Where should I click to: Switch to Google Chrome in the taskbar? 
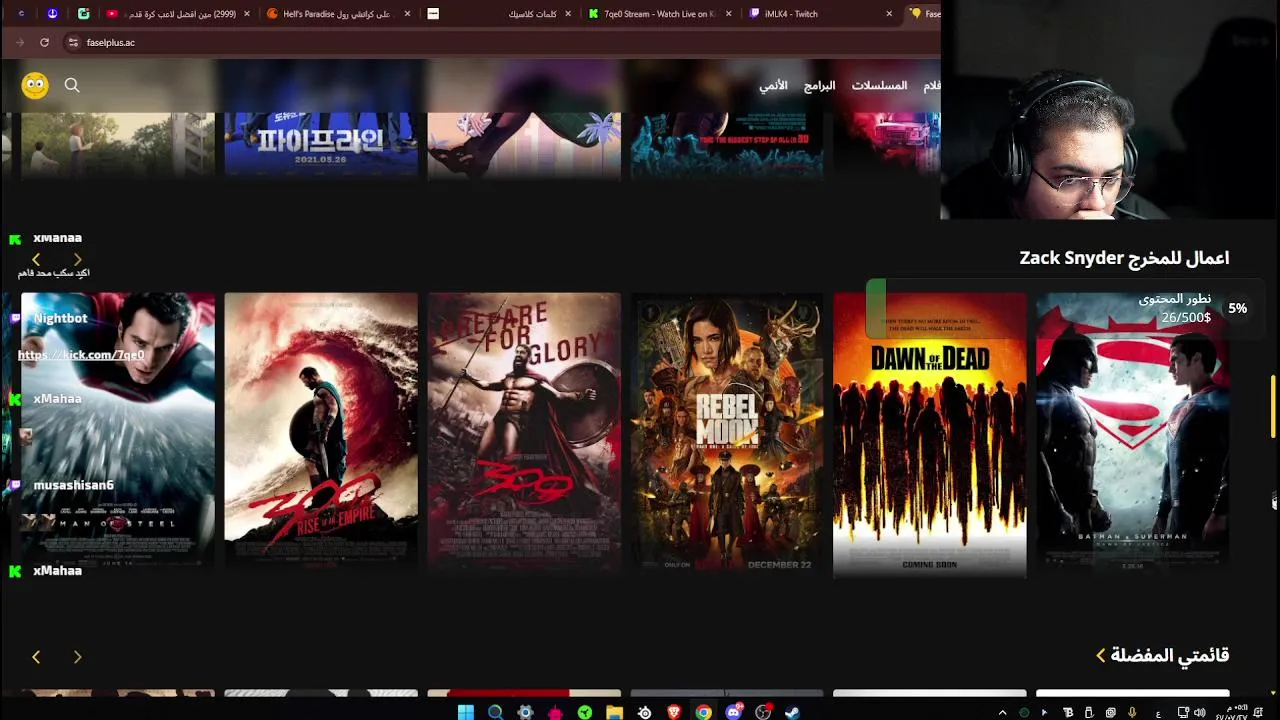tap(704, 712)
